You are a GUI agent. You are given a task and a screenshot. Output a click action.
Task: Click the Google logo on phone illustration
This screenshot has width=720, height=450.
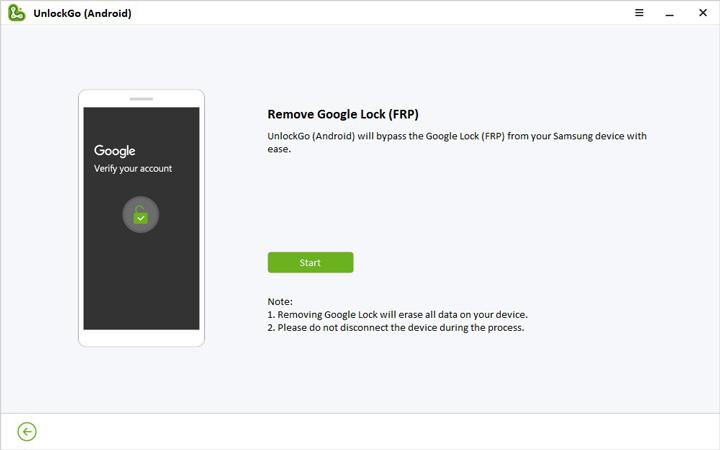pos(115,151)
